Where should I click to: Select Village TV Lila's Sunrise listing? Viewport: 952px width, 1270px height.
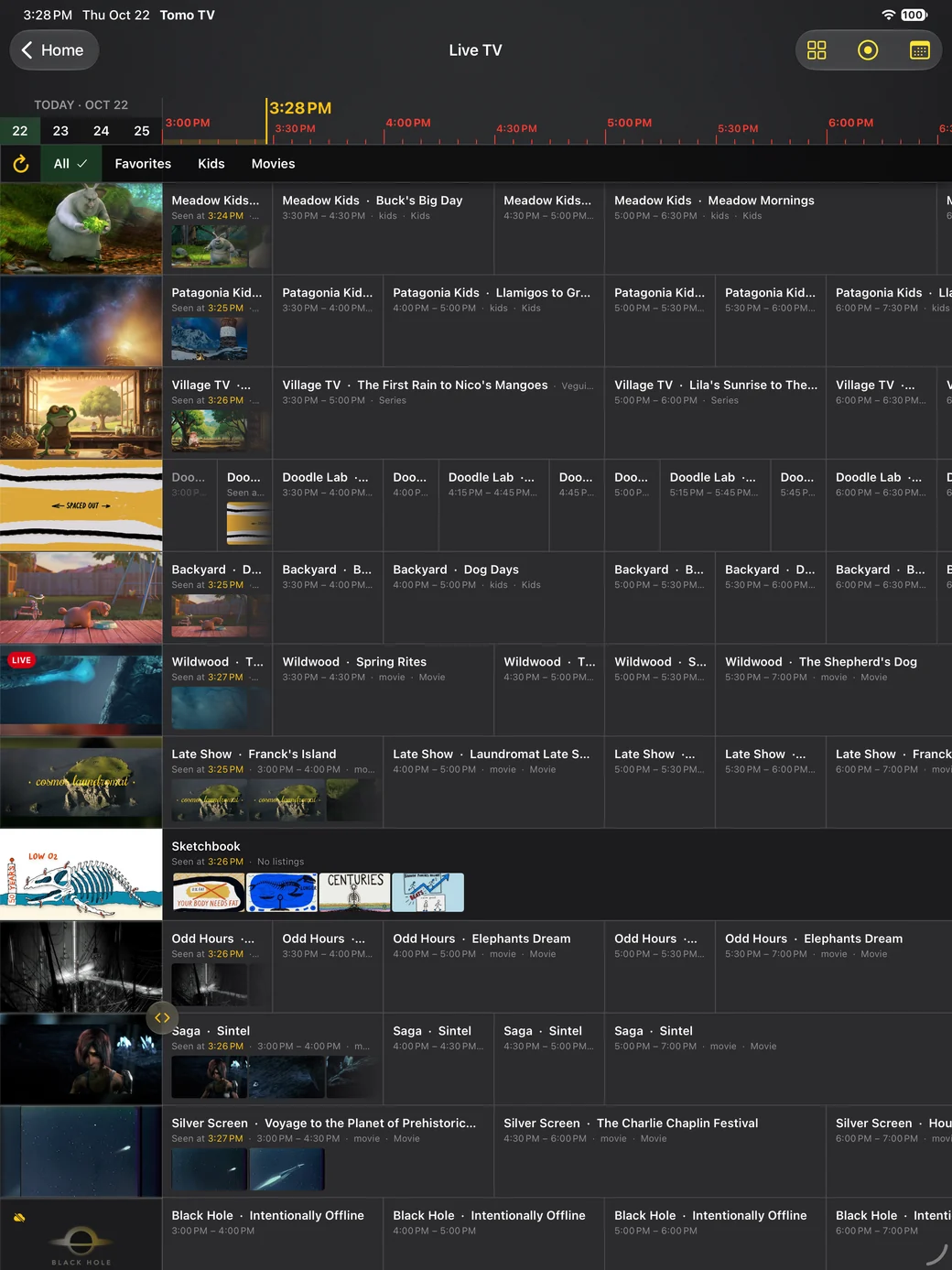(x=716, y=414)
